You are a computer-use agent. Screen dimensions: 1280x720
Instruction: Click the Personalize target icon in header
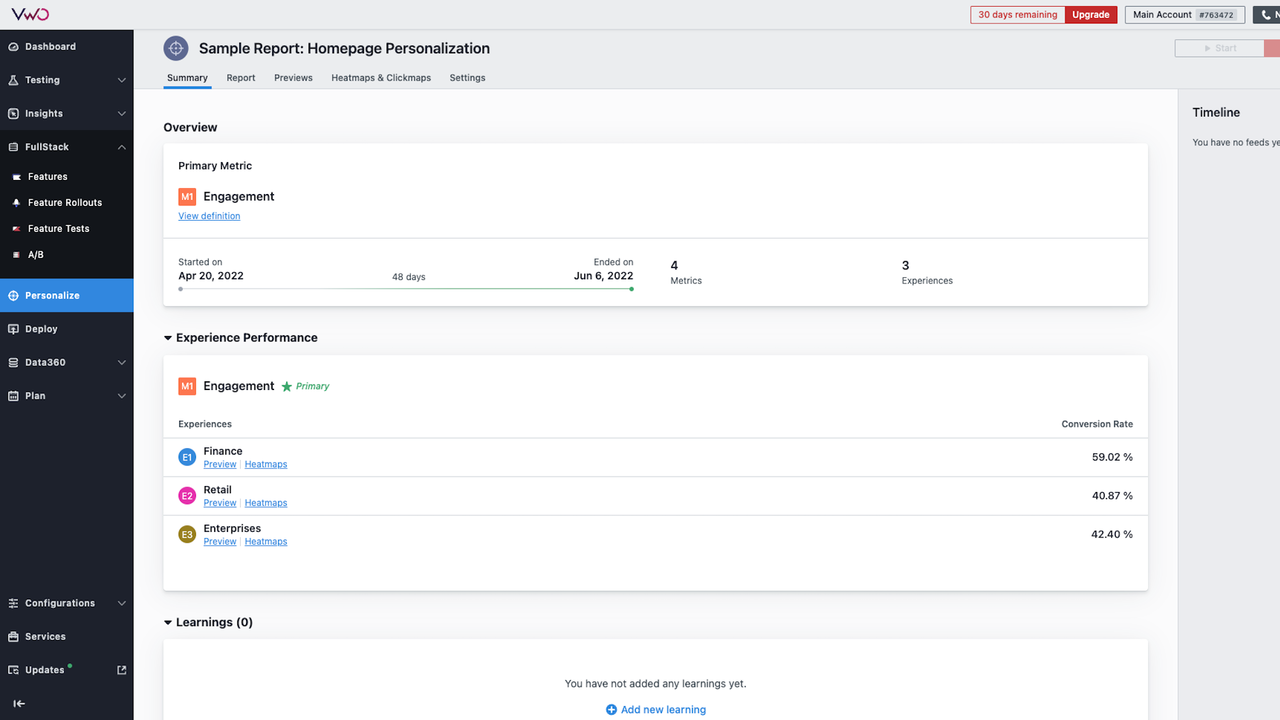pos(176,48)
